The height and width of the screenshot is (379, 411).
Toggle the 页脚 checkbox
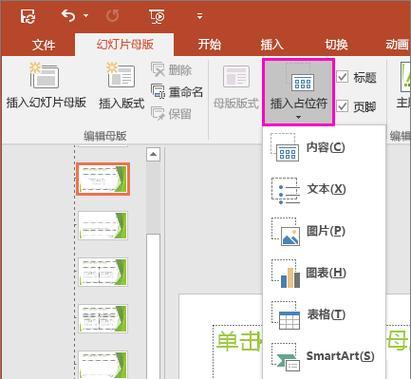(342, 106)
